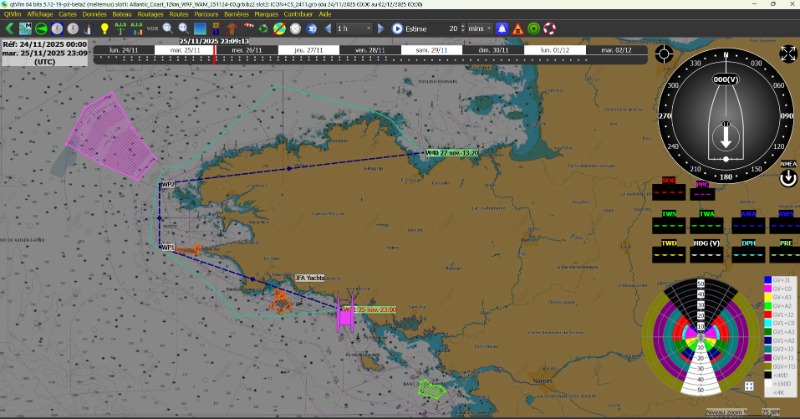Click the yellow light bulb toolbar icon
800x419 pixels.
coord(103,29)
